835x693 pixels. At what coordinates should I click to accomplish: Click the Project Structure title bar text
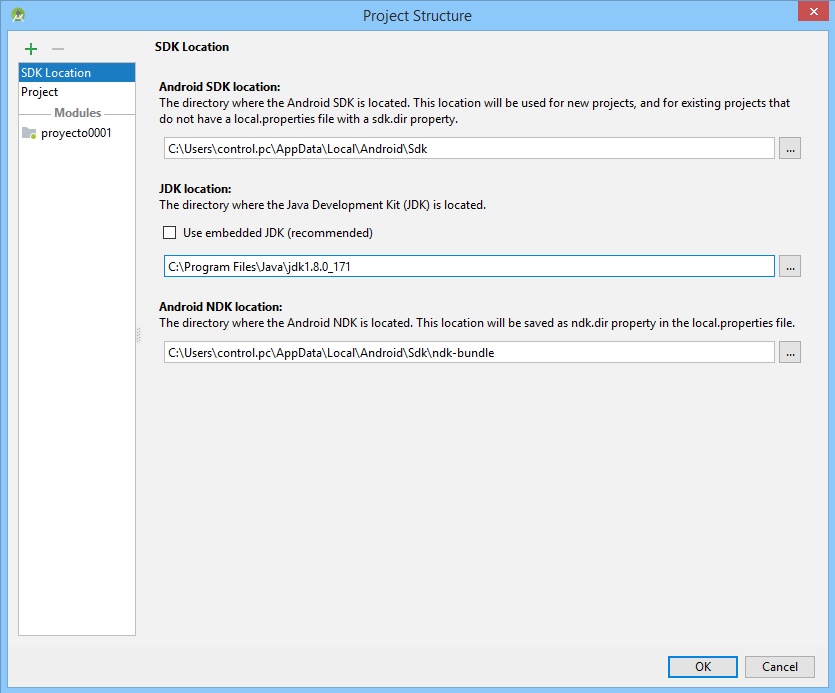pos(417,15)
